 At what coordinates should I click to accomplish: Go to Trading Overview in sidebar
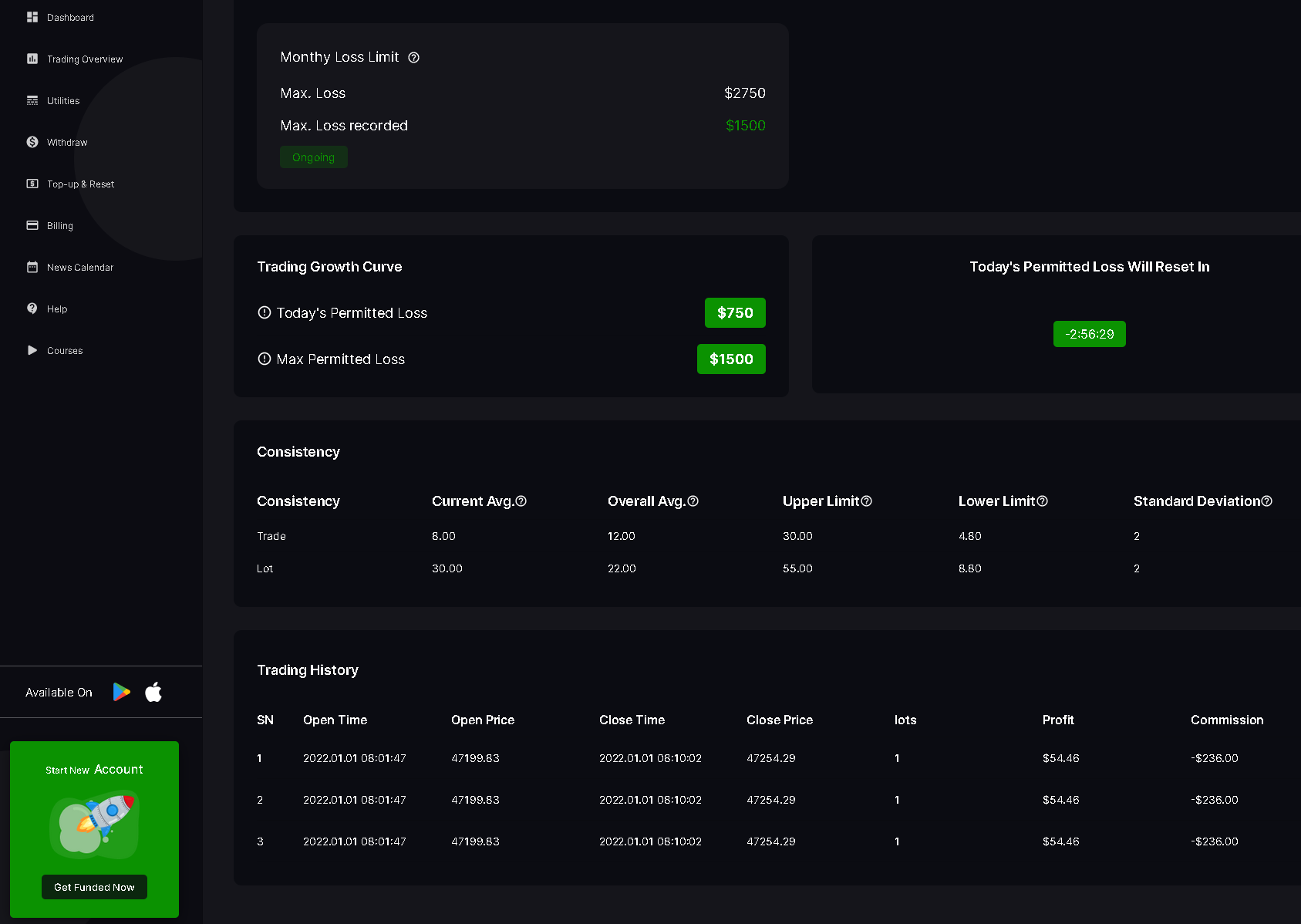pos(84,59)
